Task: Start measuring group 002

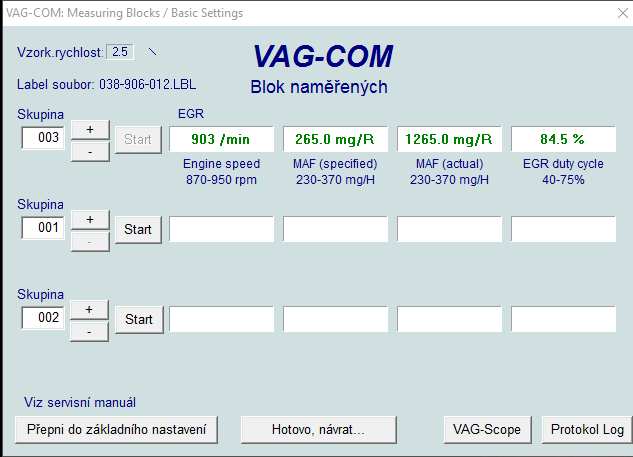Action: (x=139, y=320)
